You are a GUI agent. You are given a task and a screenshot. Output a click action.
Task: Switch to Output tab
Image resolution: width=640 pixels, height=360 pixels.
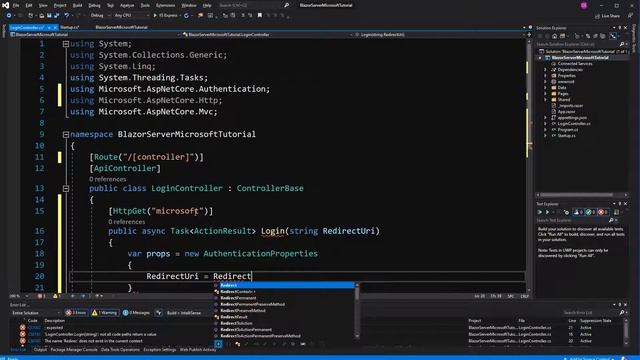[40, 350]
